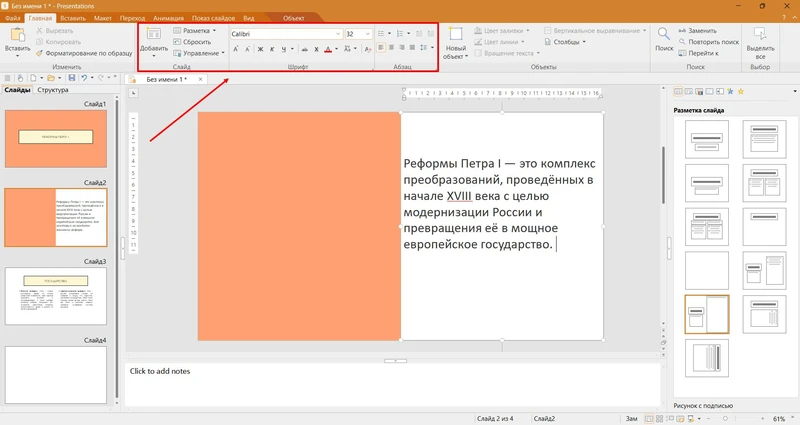Toggle align left paragraph button
This screenshot has height=425, width=800.
pyautogui.click(x=381, y=47)
